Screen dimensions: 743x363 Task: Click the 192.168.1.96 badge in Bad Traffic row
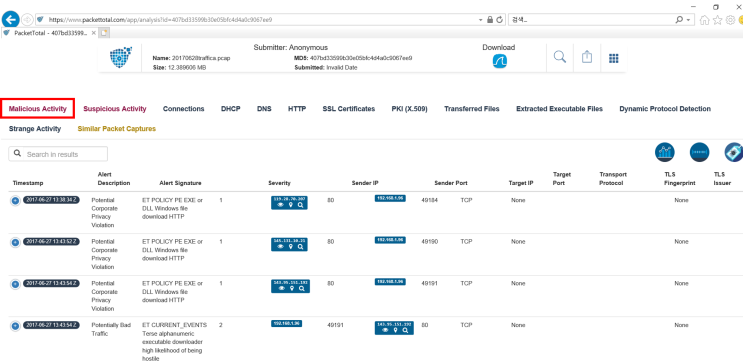point(287,324)
